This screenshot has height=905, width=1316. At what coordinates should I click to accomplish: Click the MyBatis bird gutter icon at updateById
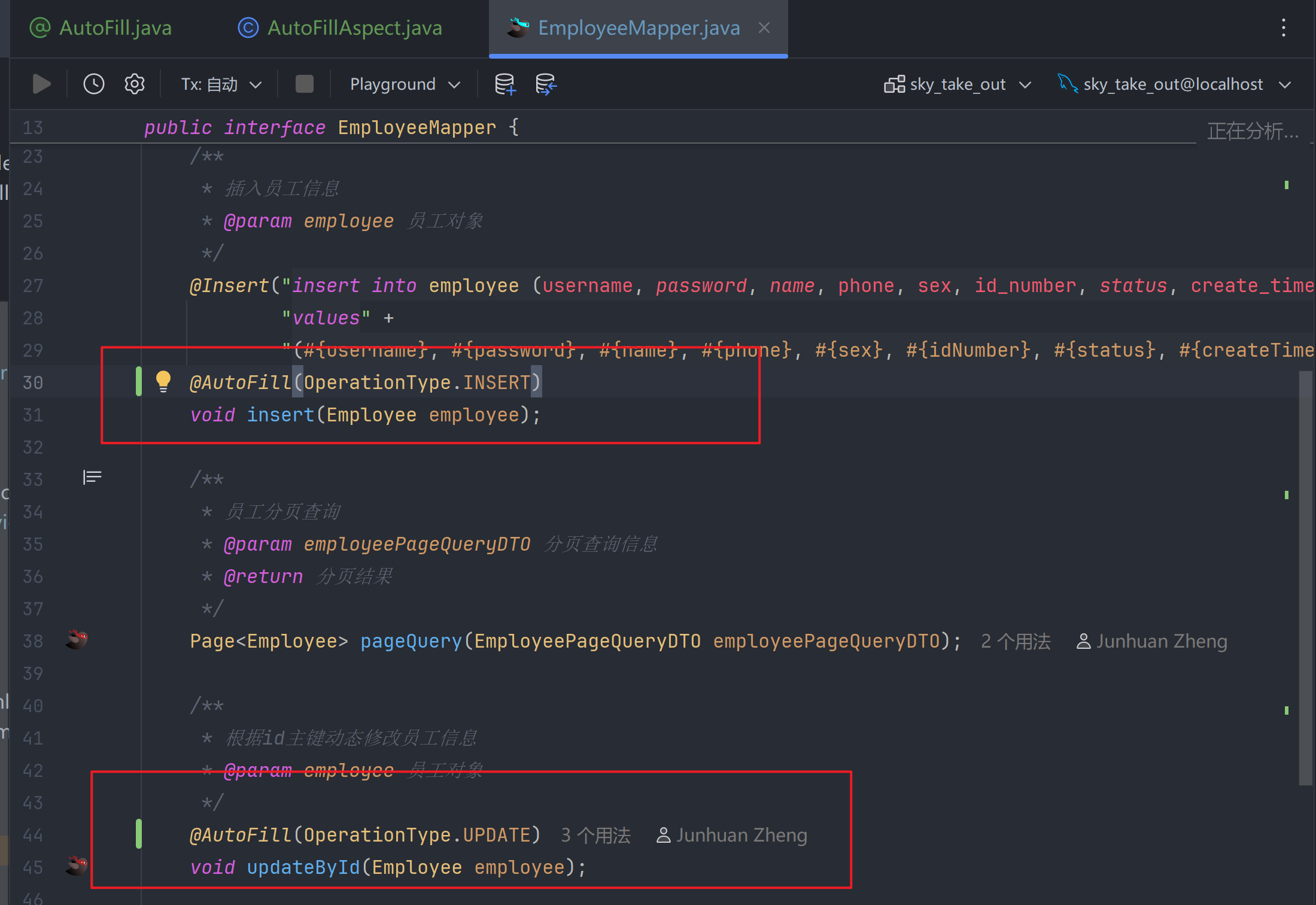click(77, 865)
